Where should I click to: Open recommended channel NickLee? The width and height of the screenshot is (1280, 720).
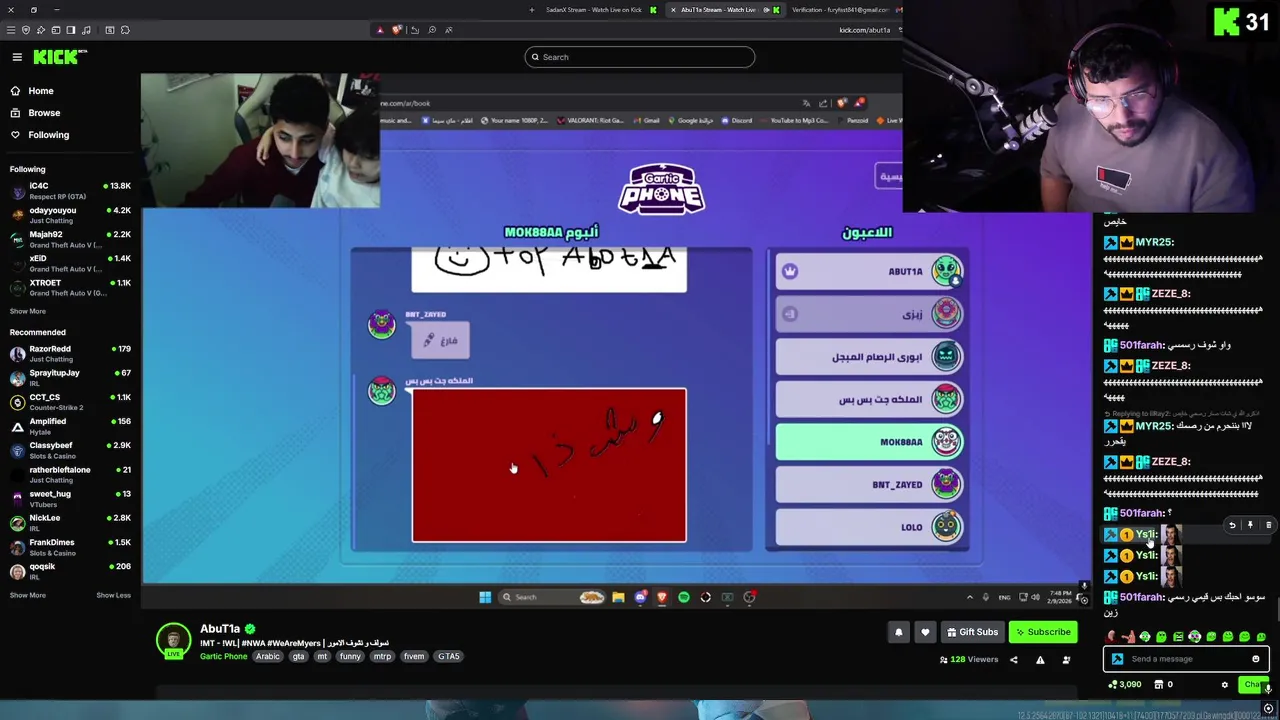[70, 522]
